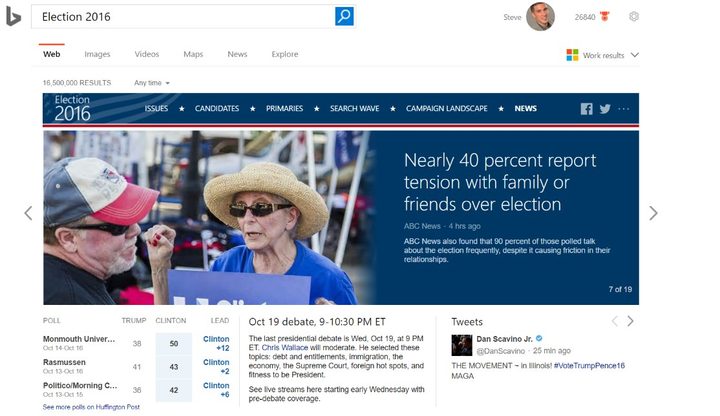Share on Twitter from election banner
Image resolution: width=720 pixels, height=416 pixels.
coord(605,109)
